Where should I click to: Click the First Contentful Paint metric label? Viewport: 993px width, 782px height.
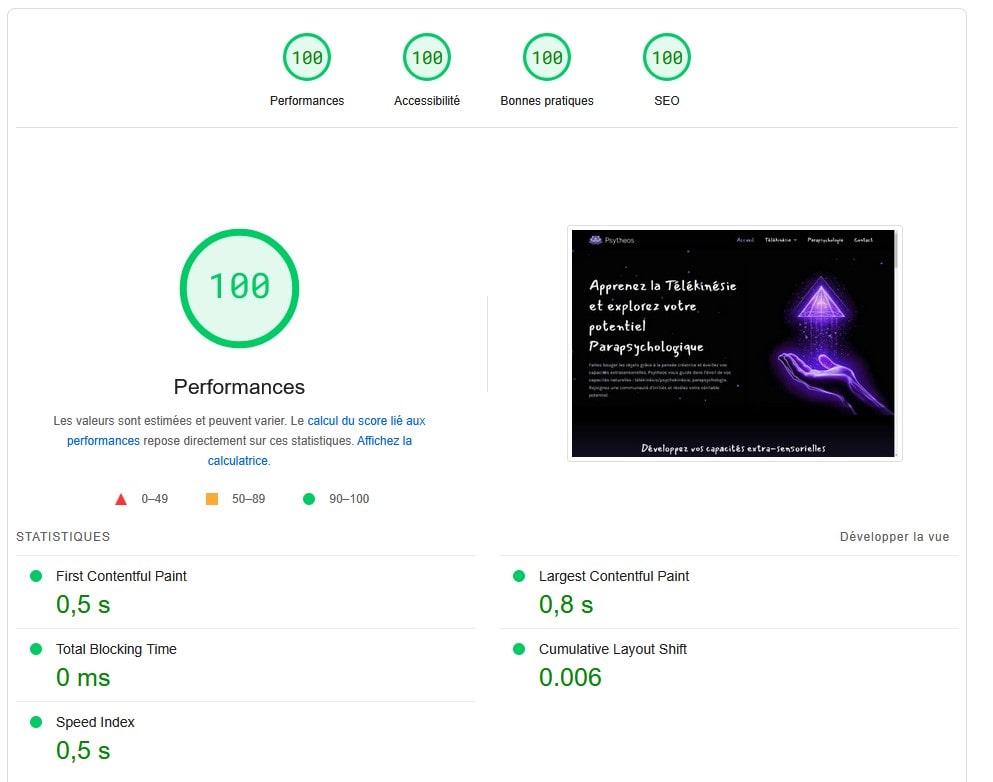pyautogui.click(x=122, y=576)
